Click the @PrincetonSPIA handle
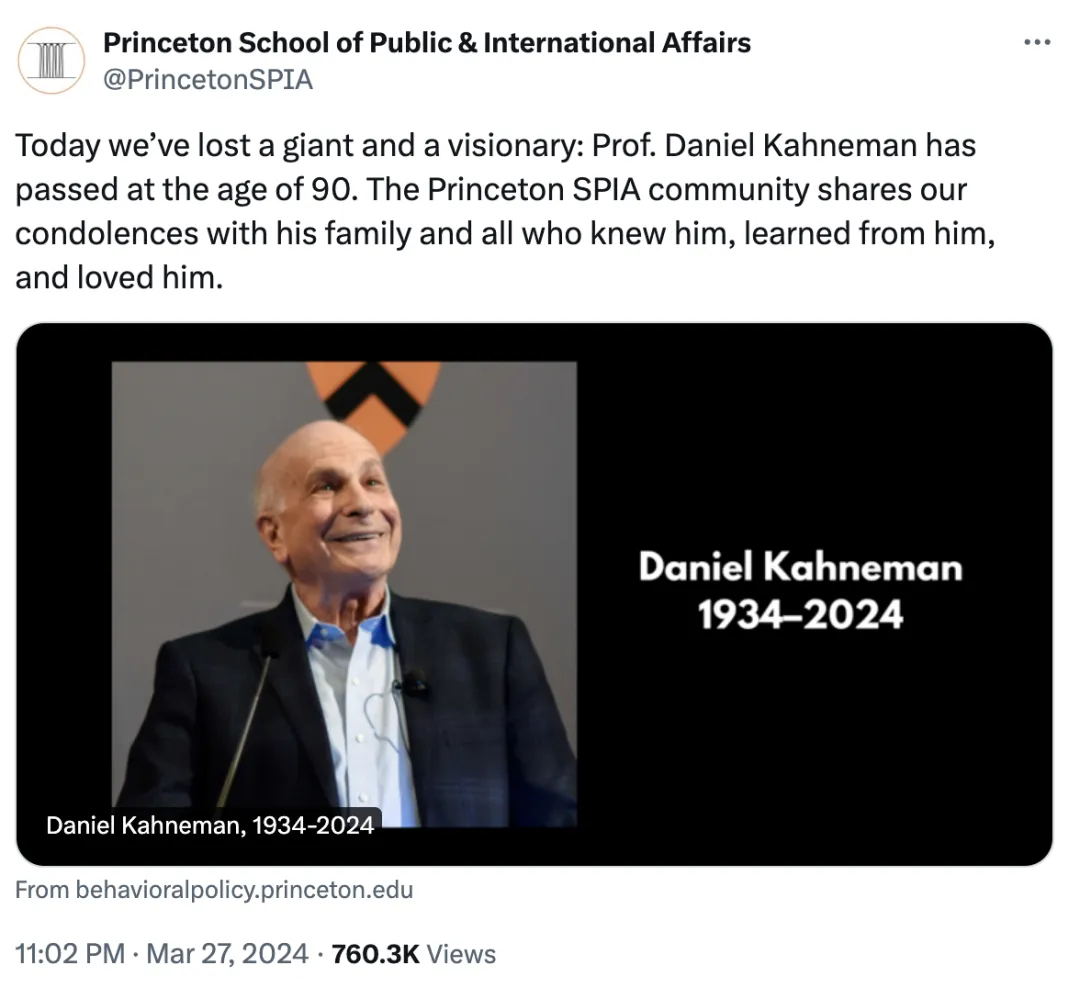This screenshot has width=1080, height=999. (208, 79)
